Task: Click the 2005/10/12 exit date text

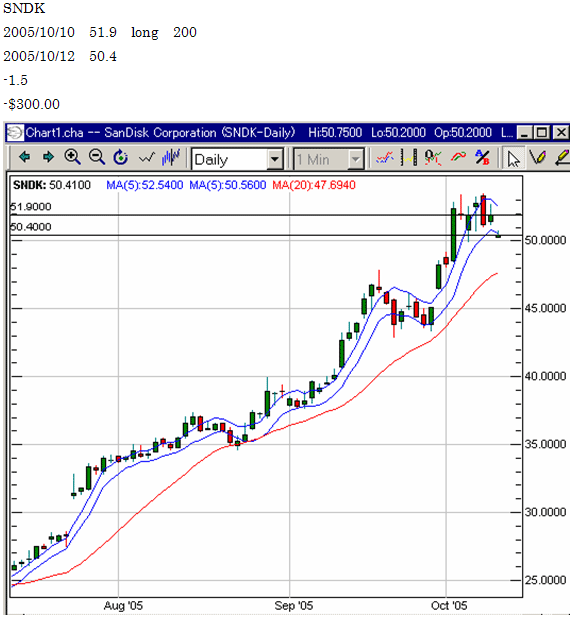Action: pyautogui.click(x=39, y=56)
